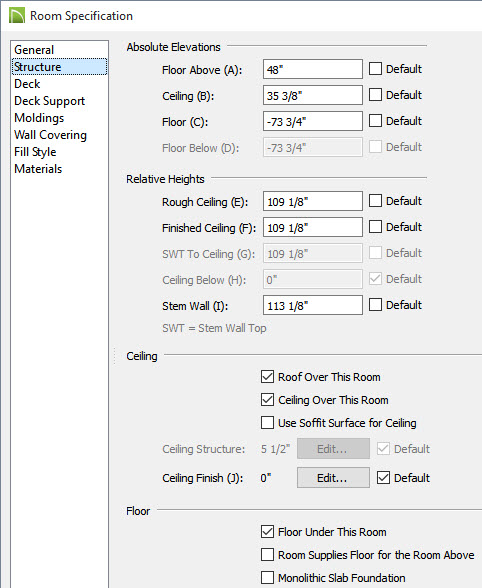The height and width of the screenshot is (588, 482).
Task: Uncheck Roof Over This Room
Action: click(x=267, y=376)
